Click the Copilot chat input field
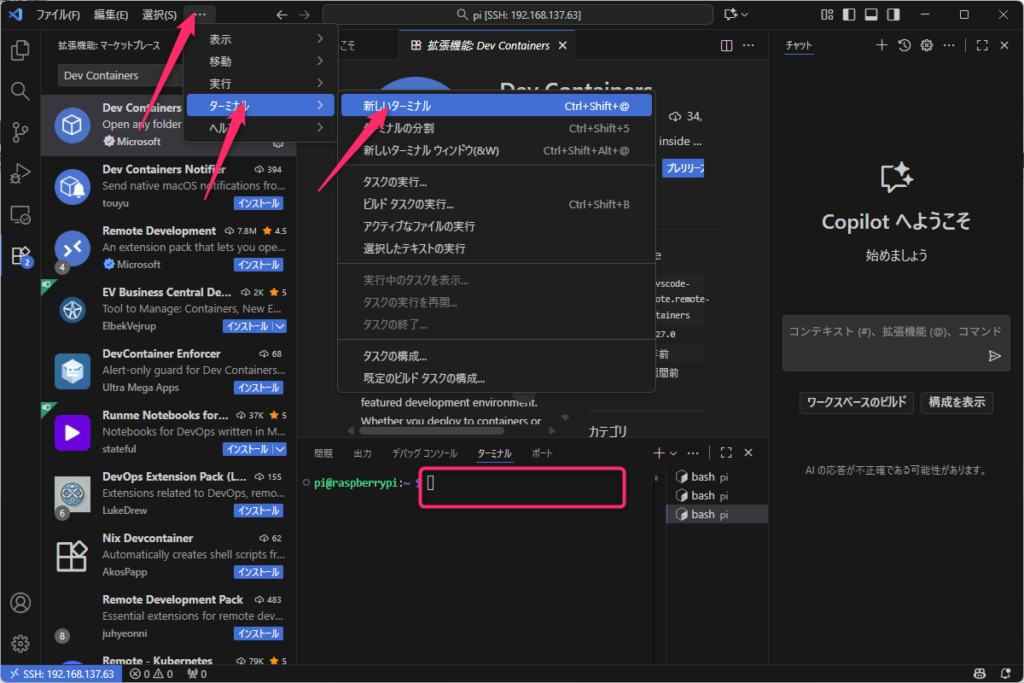 tap(885, 331)
